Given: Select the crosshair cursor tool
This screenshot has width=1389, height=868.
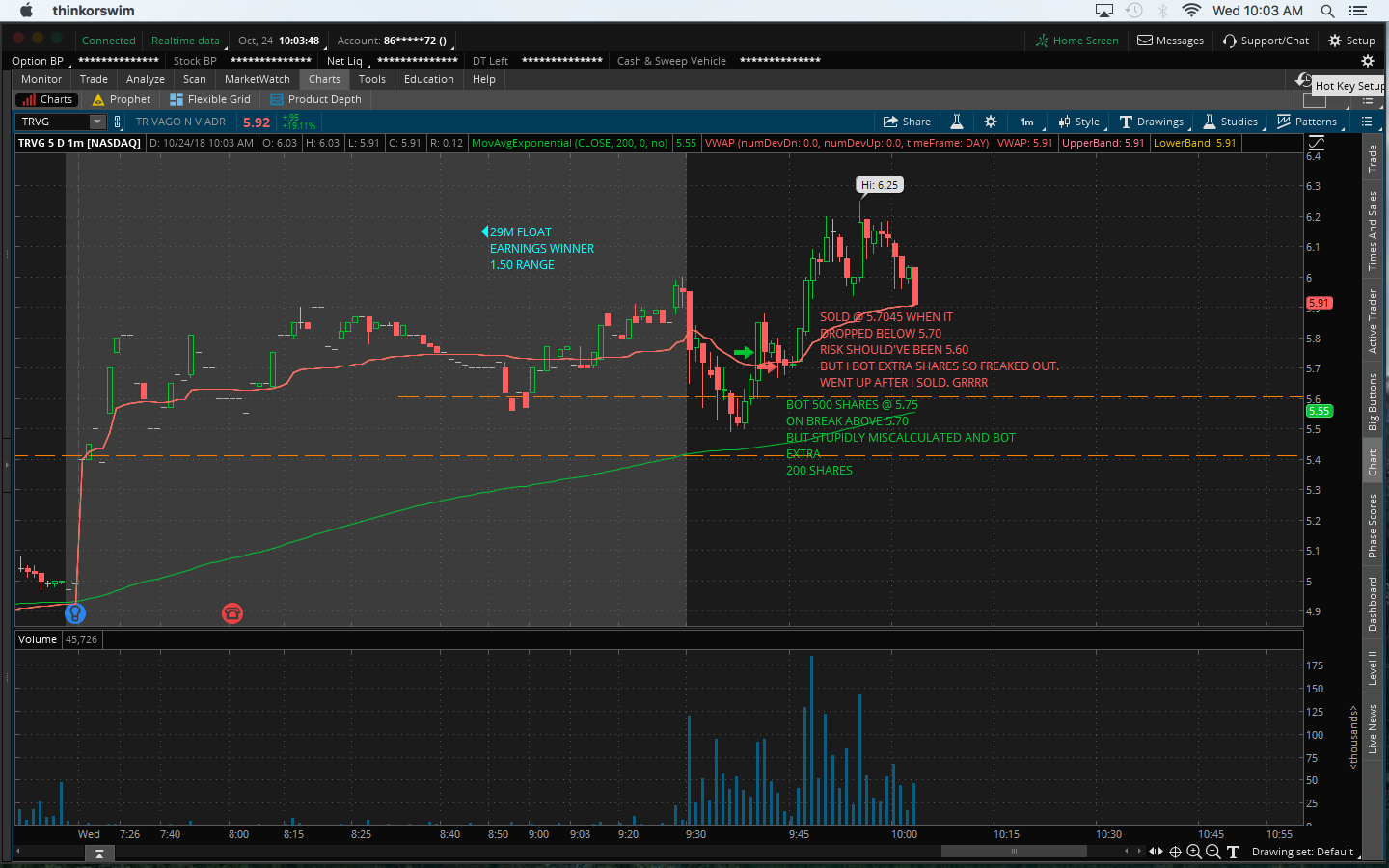Looking at the screenshot, I should (1175, 852).
